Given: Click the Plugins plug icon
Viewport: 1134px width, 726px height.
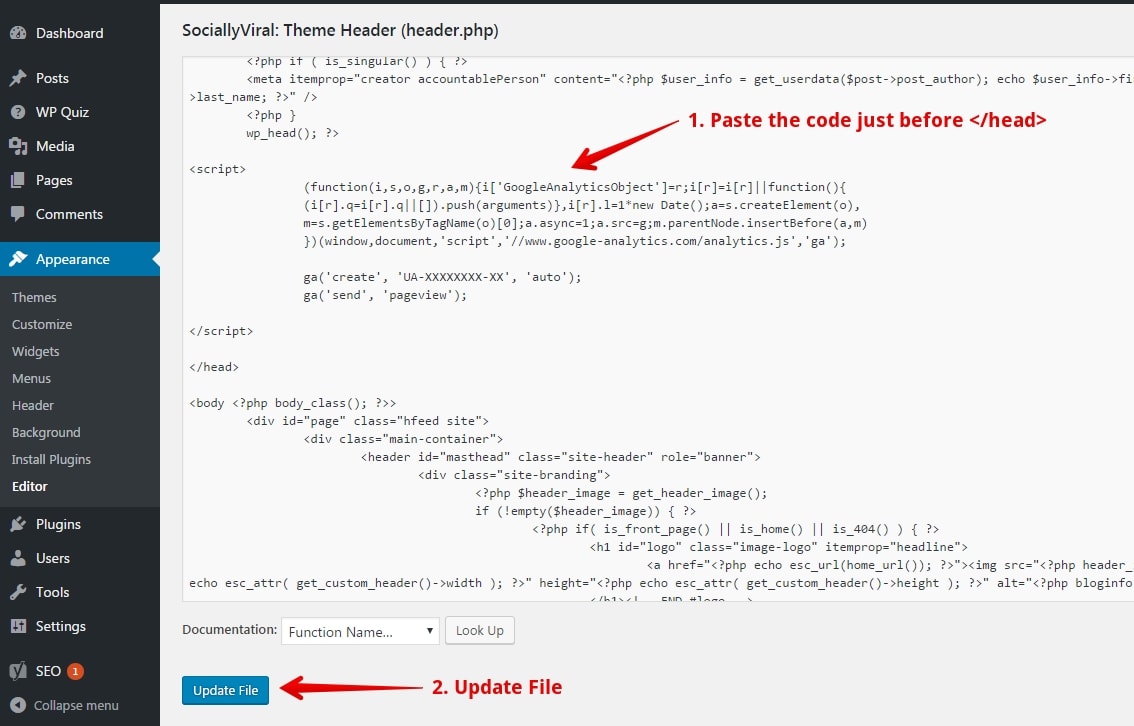Looking at the screenshot, I should coord(18,524).
